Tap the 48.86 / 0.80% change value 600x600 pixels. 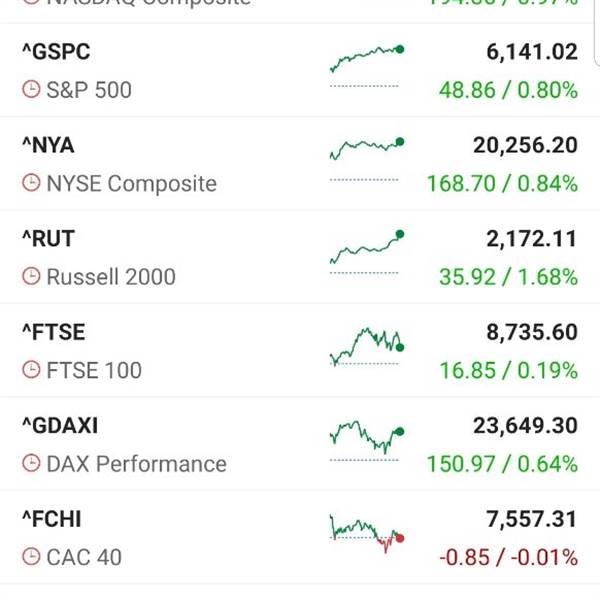(508, 90)
